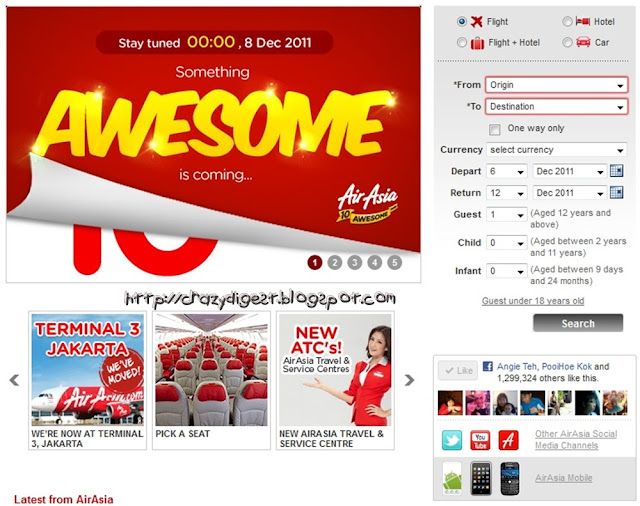Select the Flight radio button
640x506 pixels.
[x=462, y=21]
